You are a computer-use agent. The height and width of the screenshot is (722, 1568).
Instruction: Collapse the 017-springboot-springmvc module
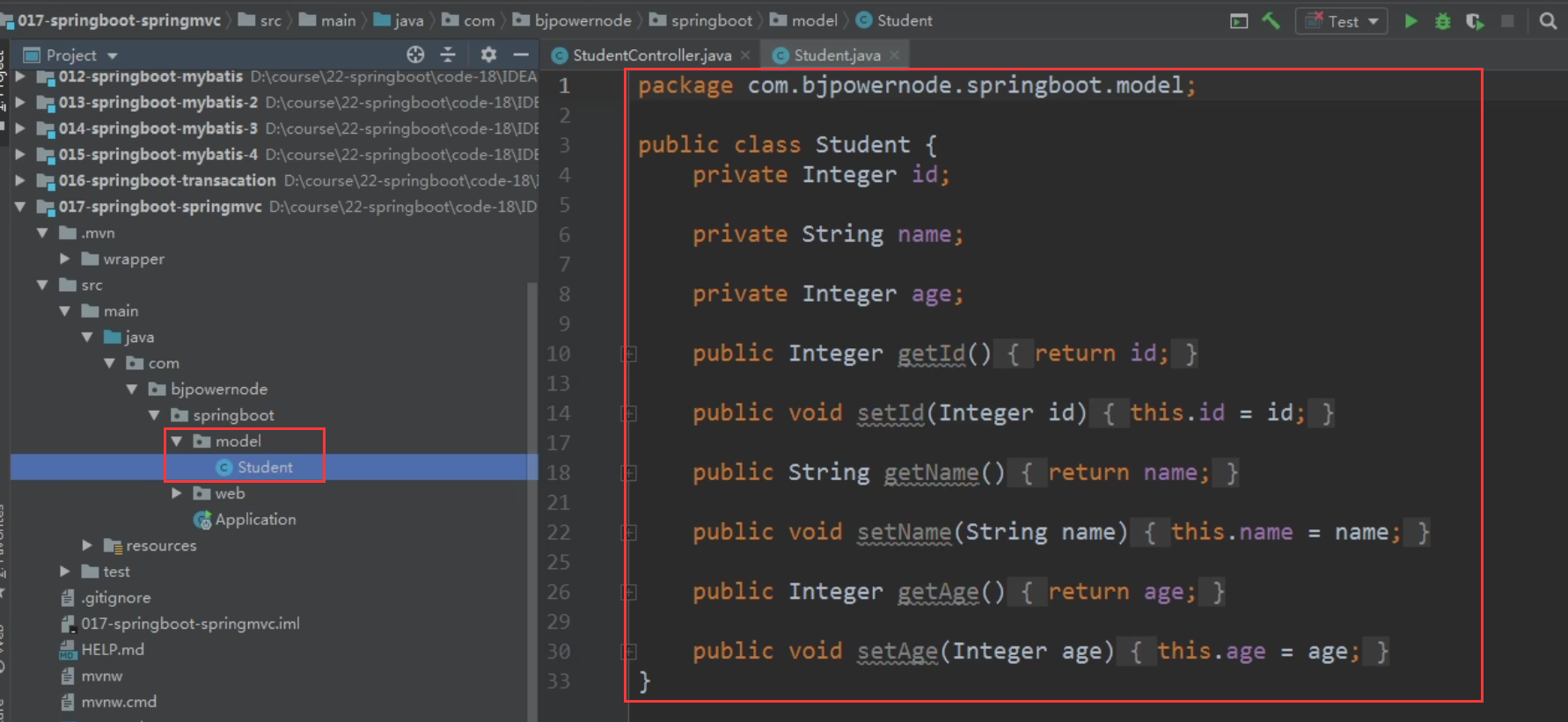coord(20,207)
